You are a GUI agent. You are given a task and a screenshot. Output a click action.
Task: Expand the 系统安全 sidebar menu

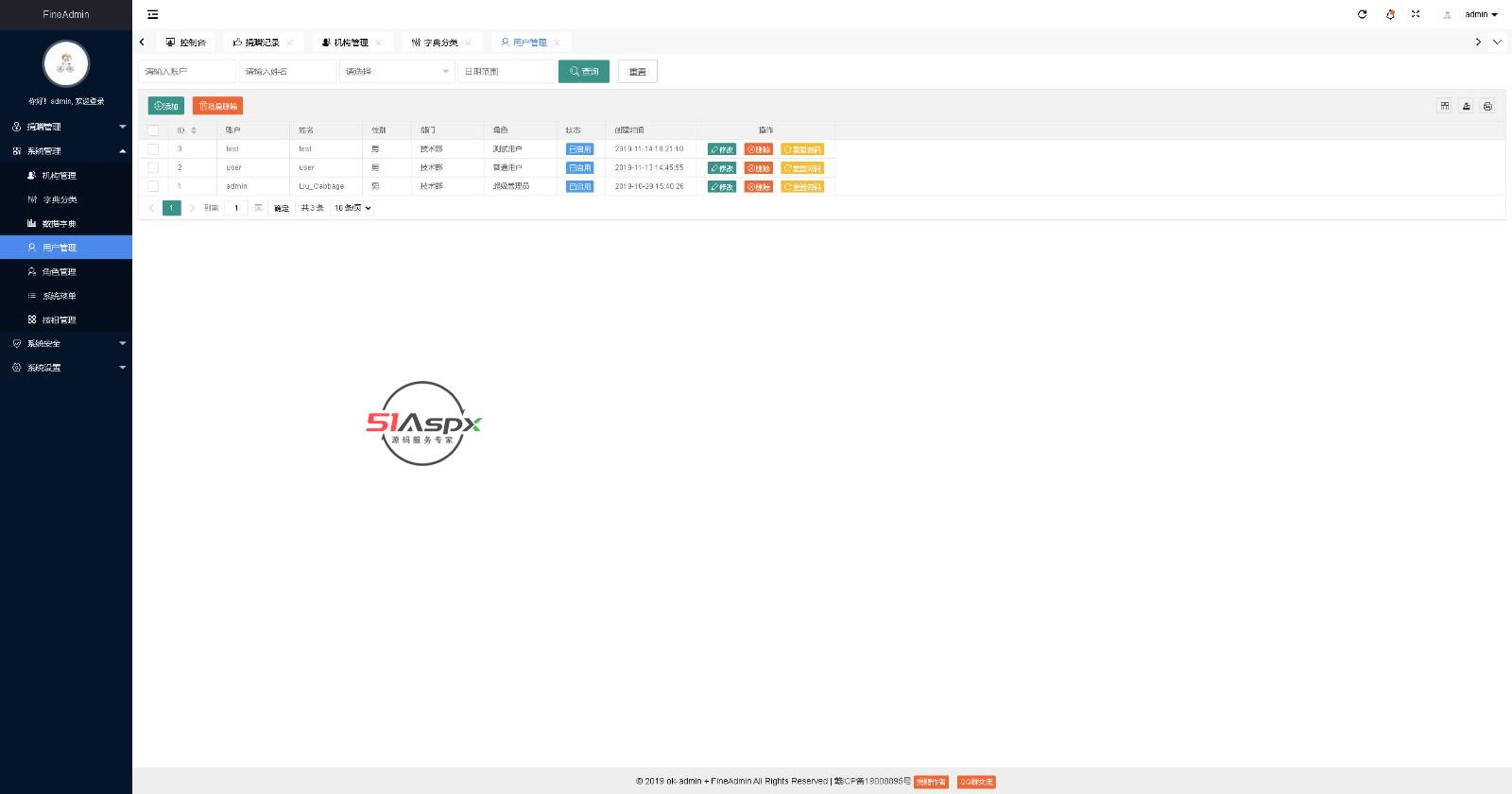point(66,344)
